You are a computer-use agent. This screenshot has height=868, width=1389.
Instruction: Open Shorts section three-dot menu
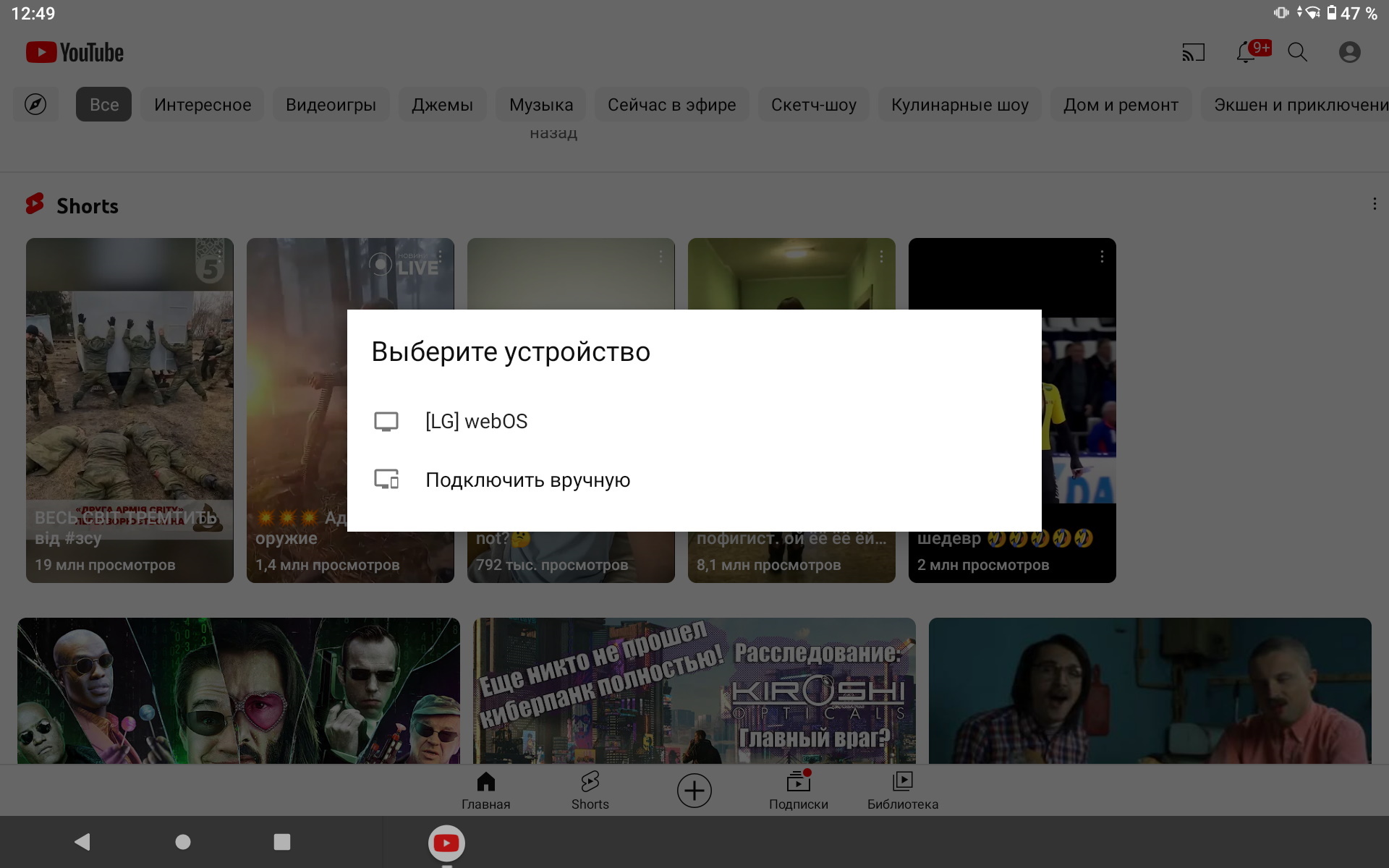click(x=1375, y=205)
